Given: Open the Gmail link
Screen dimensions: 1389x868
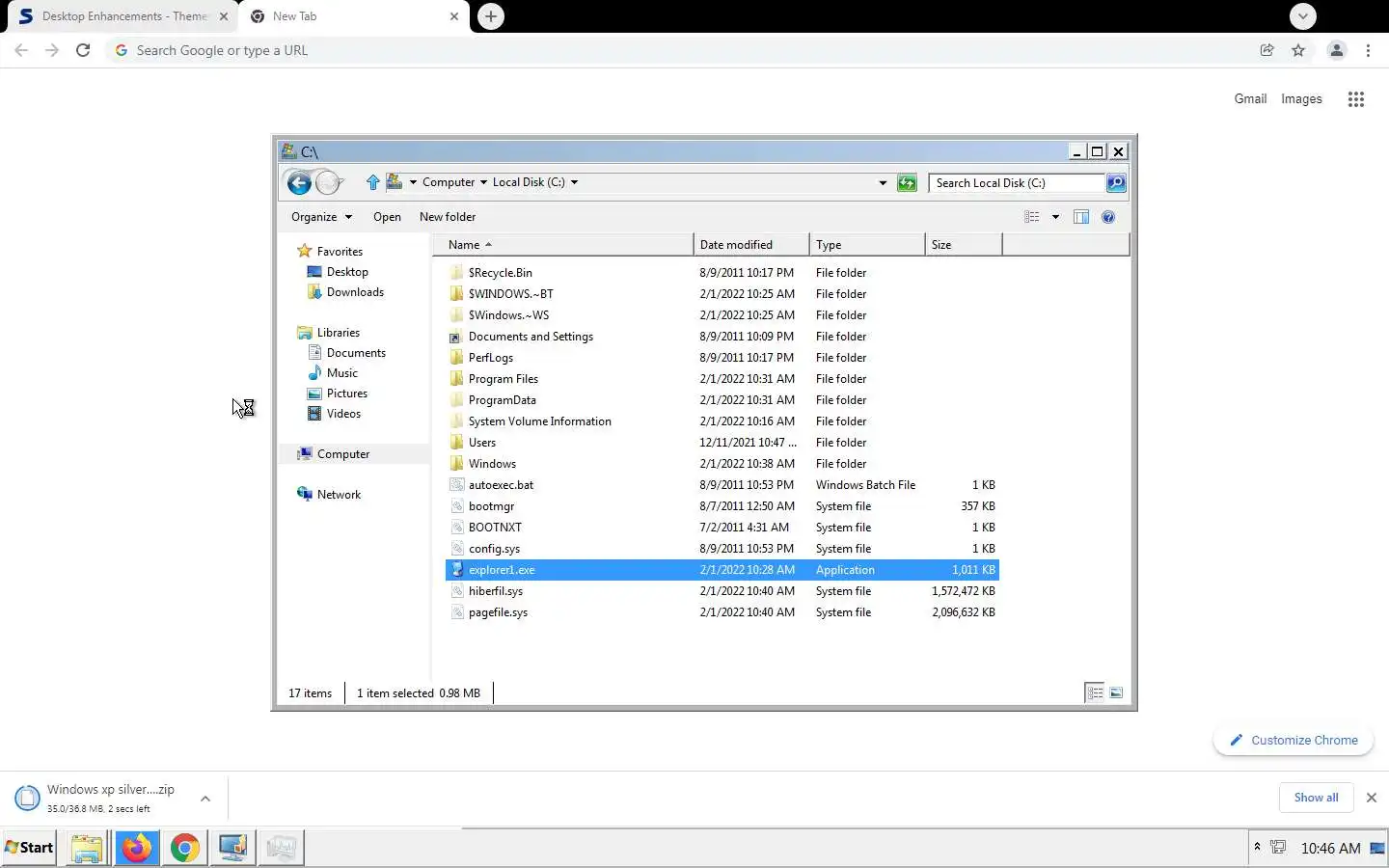Looking at the screenshot, I should tap(1250, 99).
